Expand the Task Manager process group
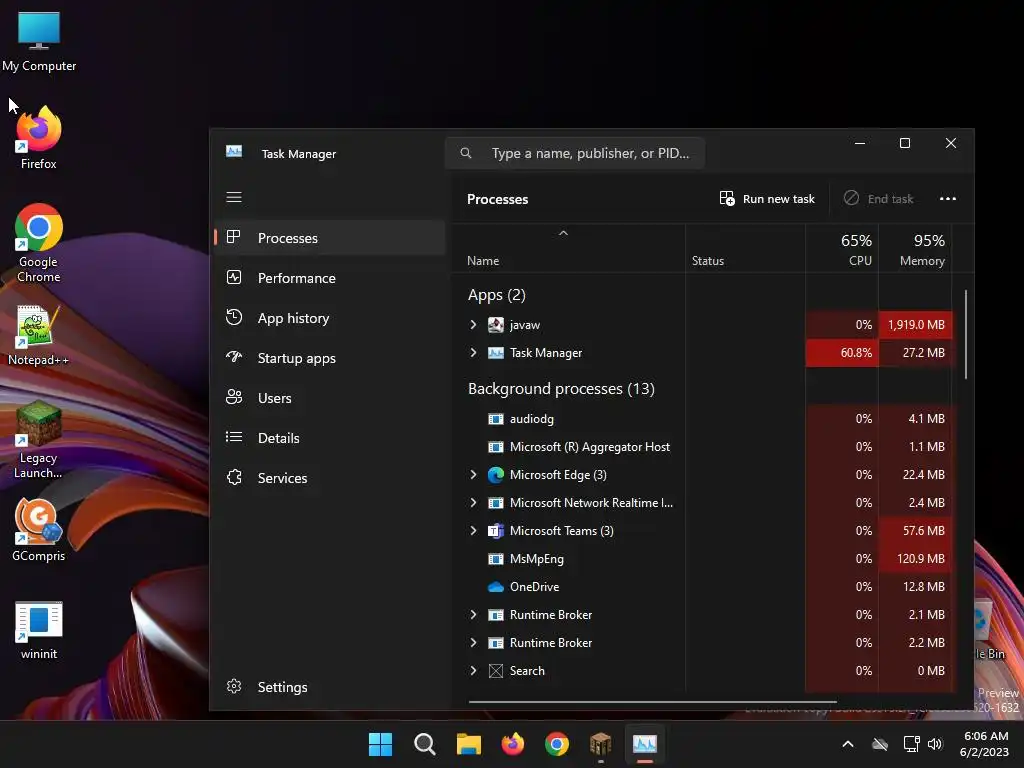The width and height of the screenshot is (1024, 768). point(473,353)
